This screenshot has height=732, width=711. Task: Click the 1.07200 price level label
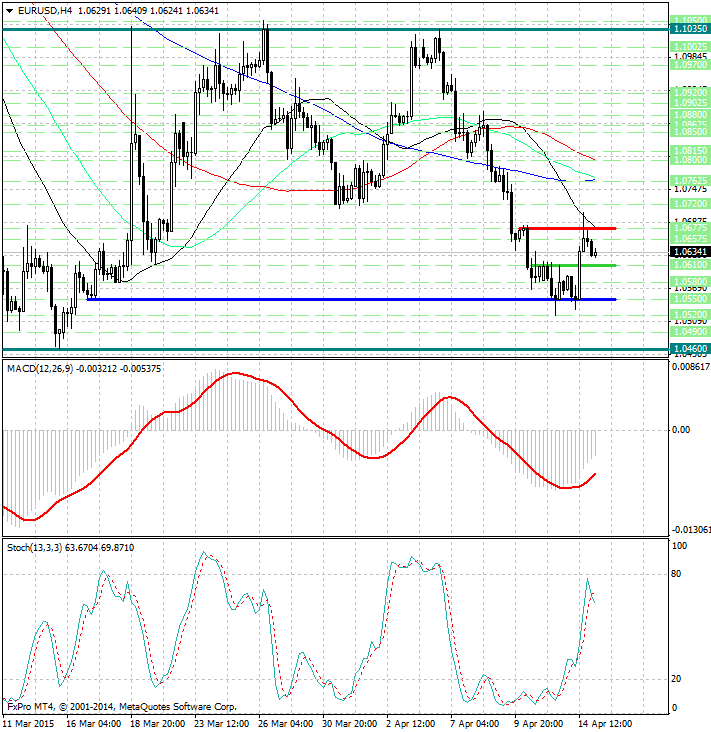[690, 204]
